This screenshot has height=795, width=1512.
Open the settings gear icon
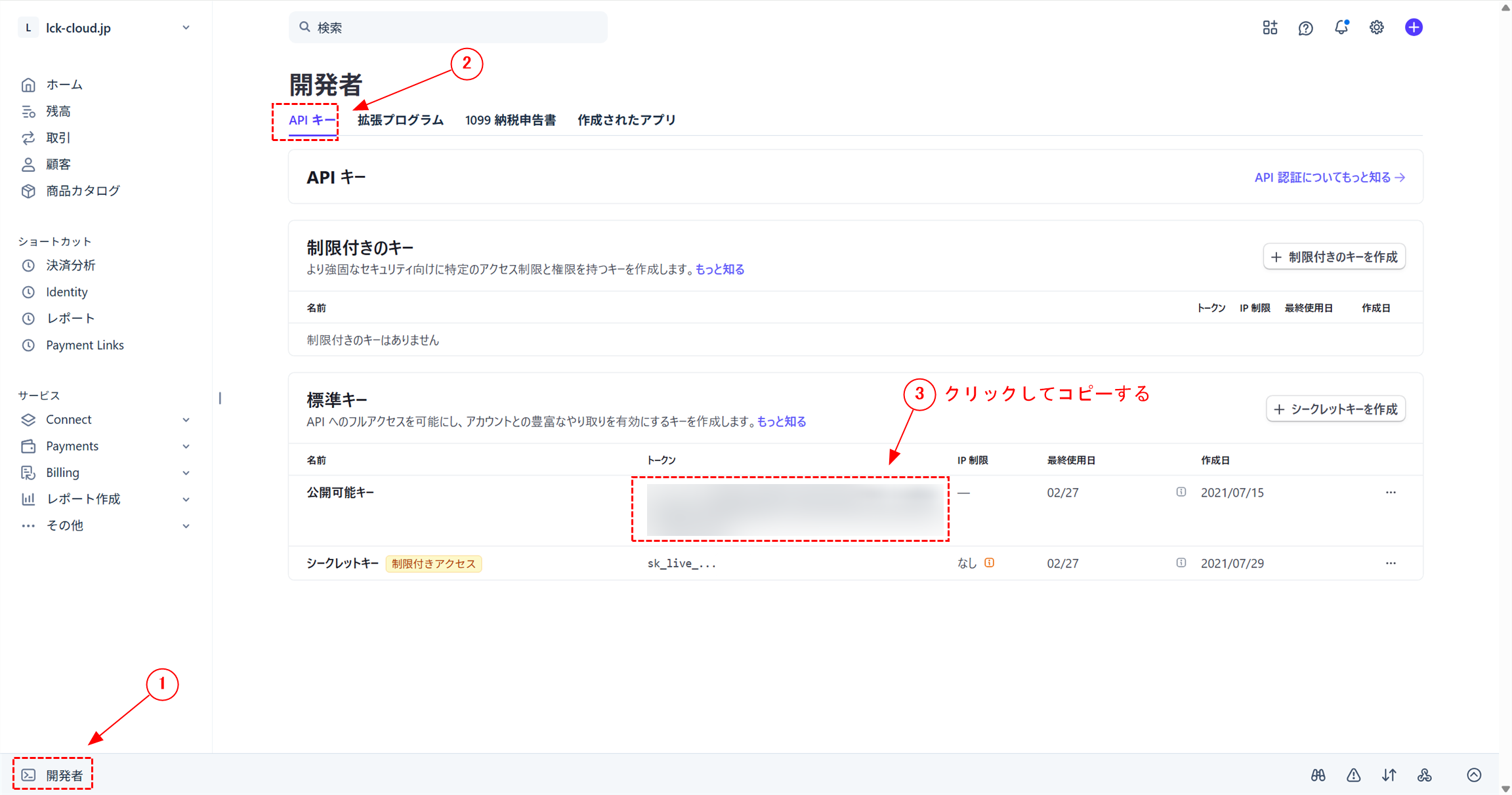(x=1377, y=28)
